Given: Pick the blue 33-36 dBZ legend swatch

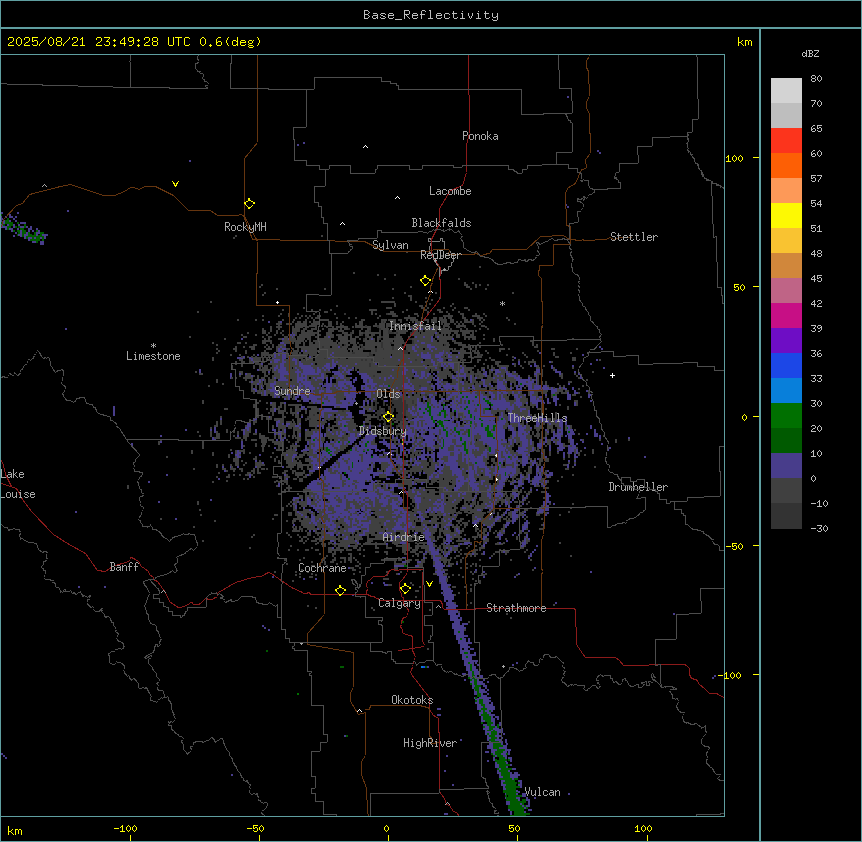Looking at the screenshot, I should pyautogui.click(x=786, y=365).
